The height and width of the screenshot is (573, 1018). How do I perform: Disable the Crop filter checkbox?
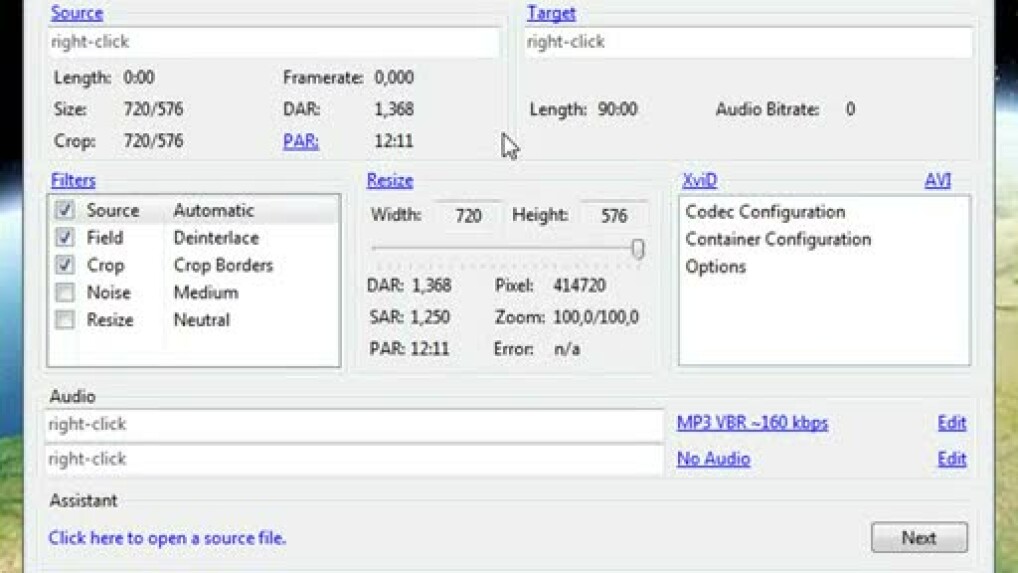point(65,265)
